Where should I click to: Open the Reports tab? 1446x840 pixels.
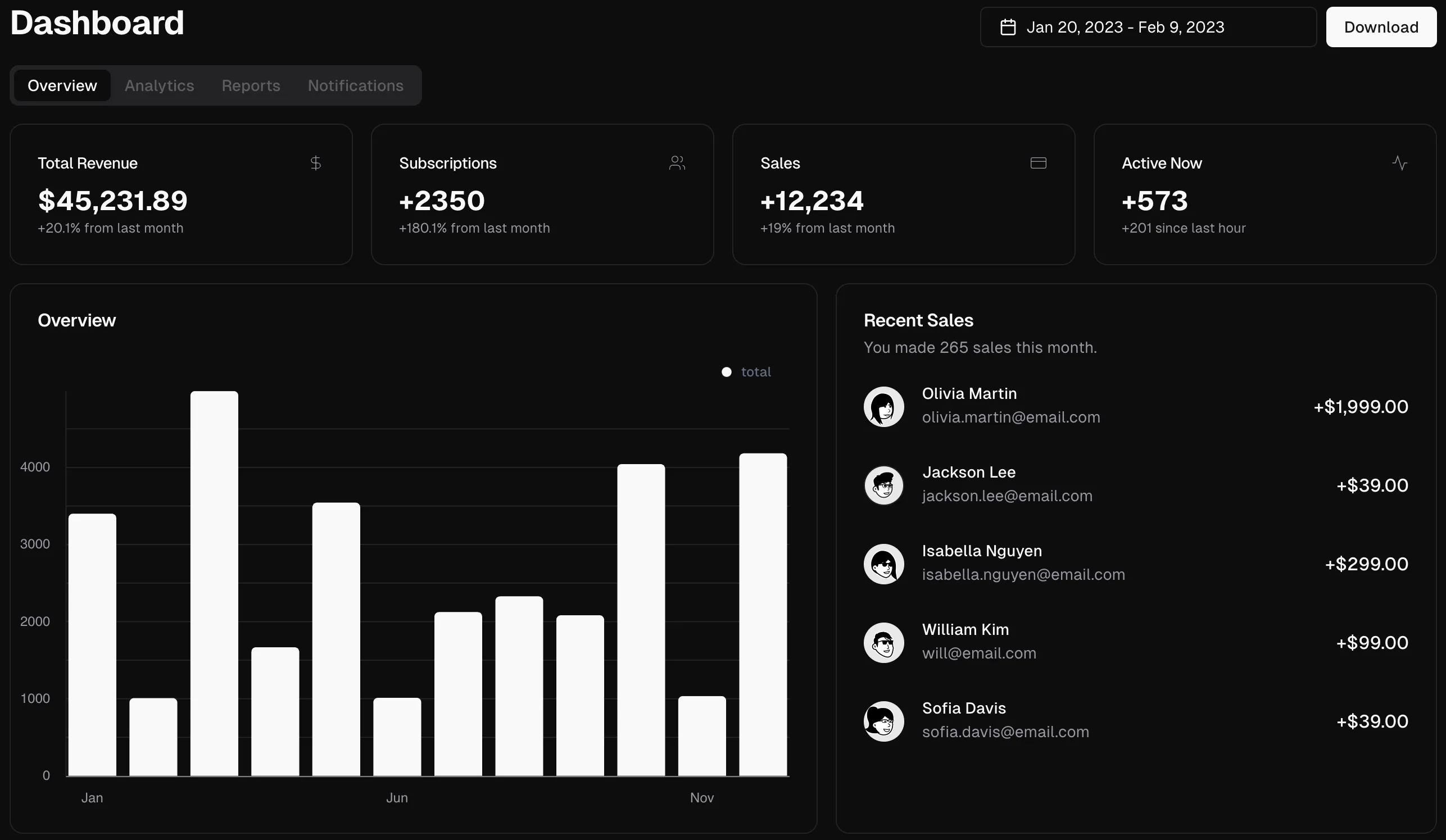pyautogui.click(x=251, y=85)
